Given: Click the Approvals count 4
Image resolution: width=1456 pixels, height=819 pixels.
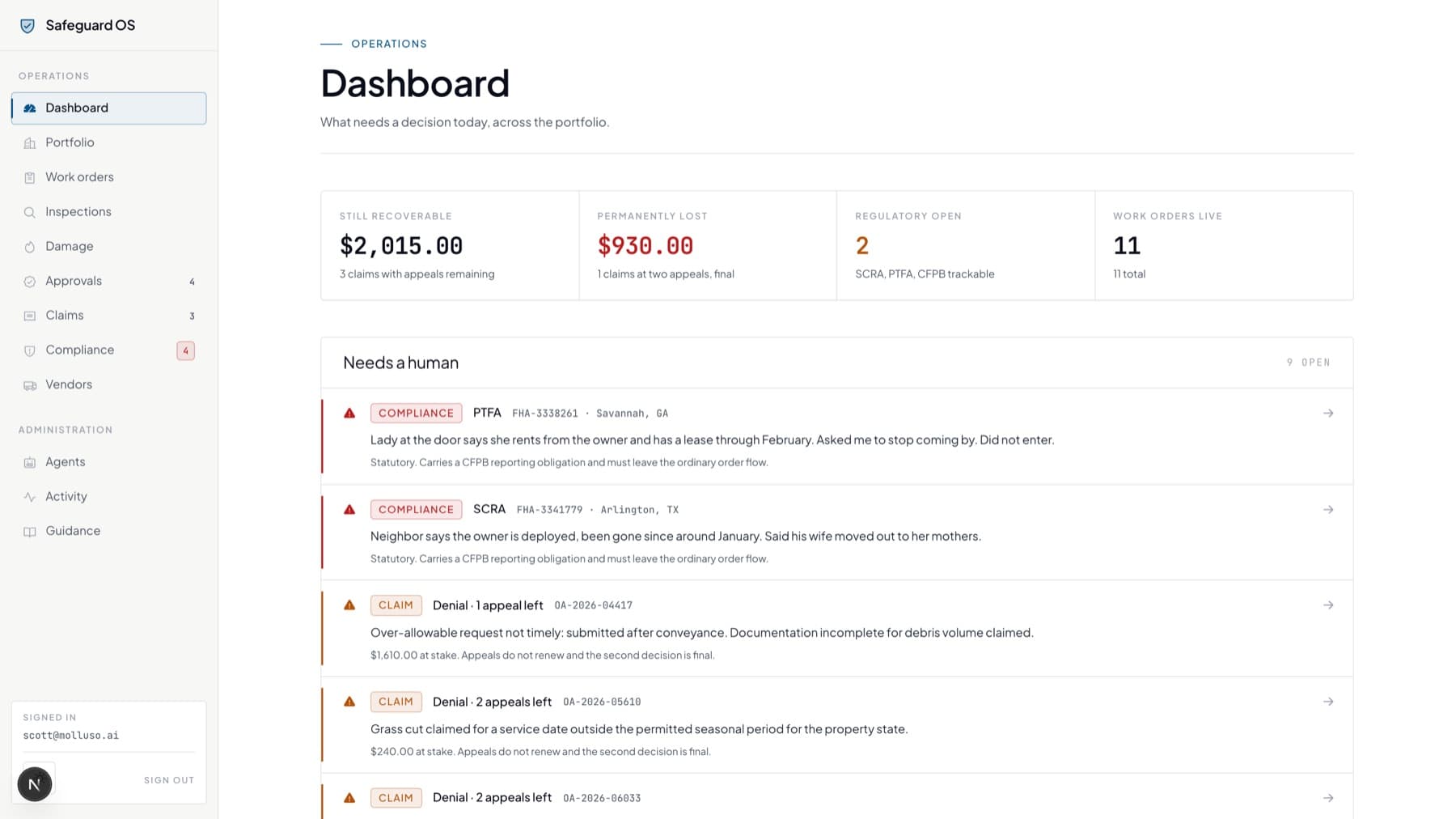Looking at the screenshot, I should point(192,282).
